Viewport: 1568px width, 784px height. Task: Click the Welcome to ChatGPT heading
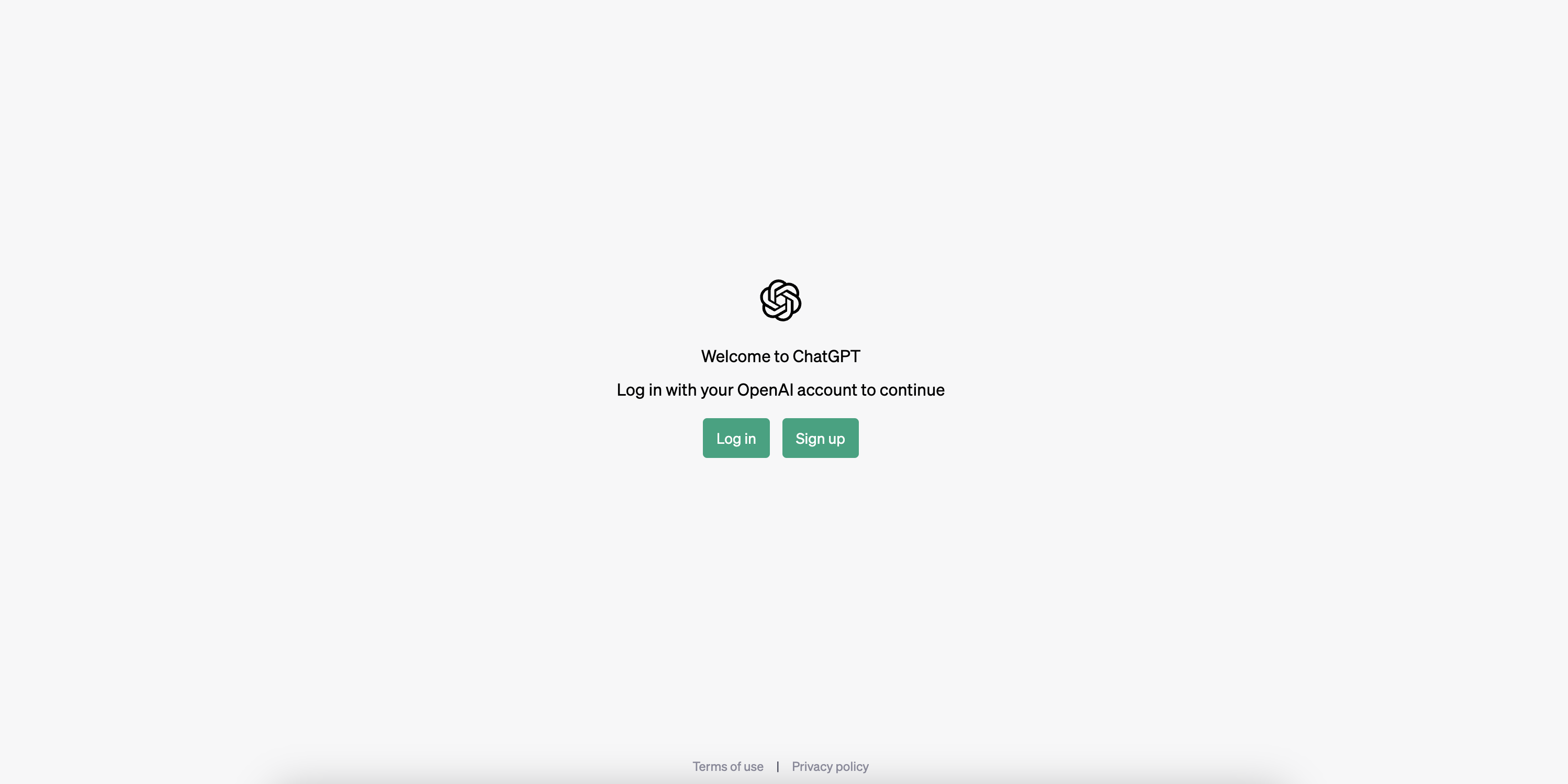pyautogui.click(x=780, y=356)
